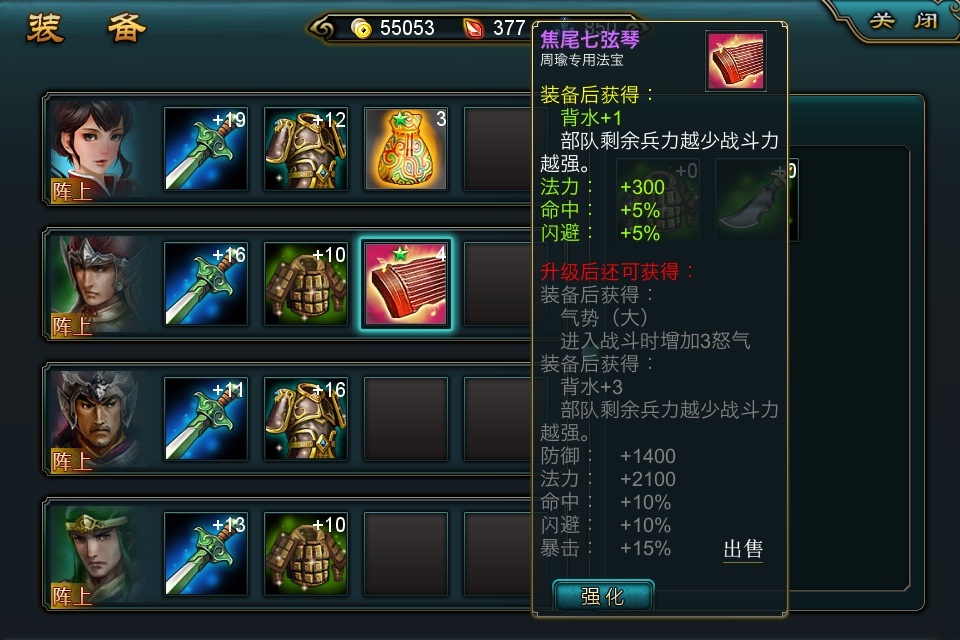Click the empty third slot in third hero row

click(406, 419)
